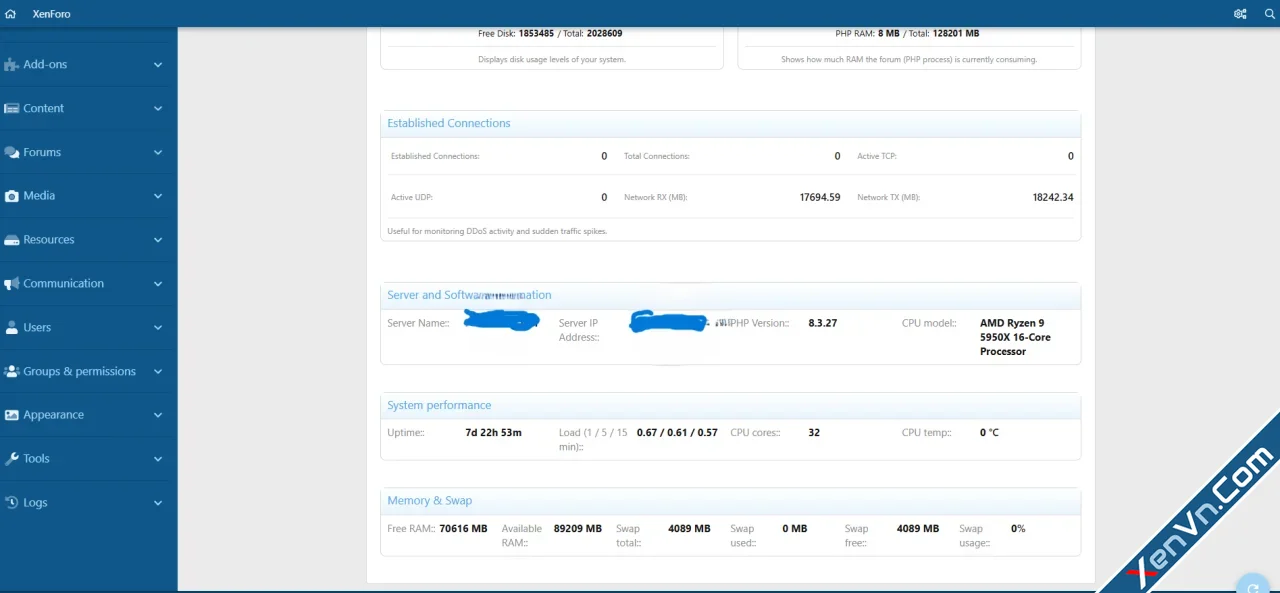The image size is (1280, 593).
Task: Click the Server and Software information header
Action: (469, 295)
